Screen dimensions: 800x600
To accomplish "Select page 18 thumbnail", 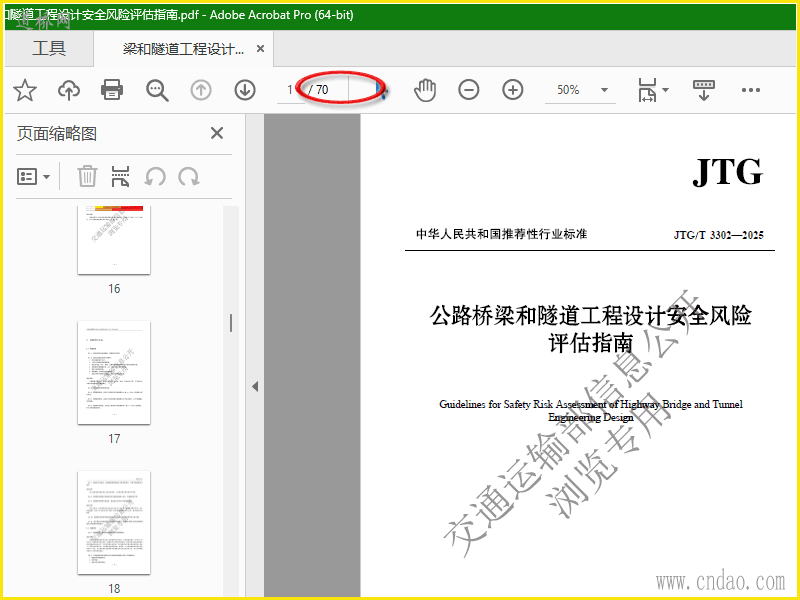I will 114,522.
